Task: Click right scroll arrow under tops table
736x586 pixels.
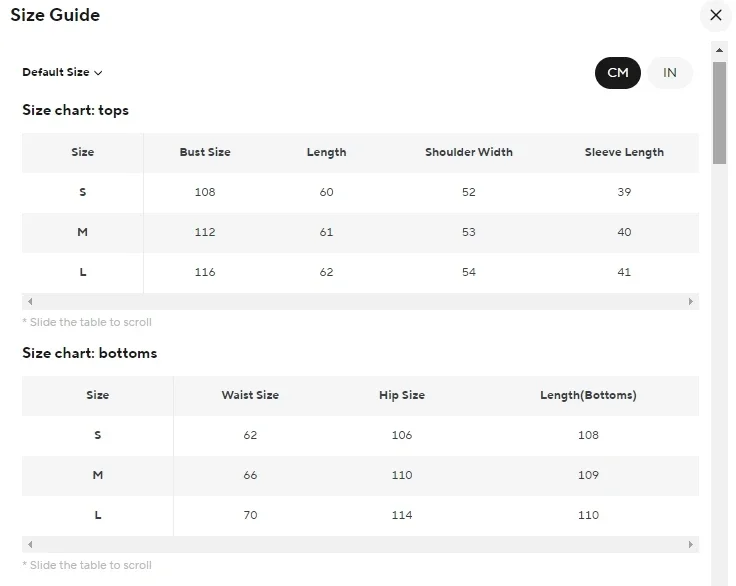Action: point(691,301)
